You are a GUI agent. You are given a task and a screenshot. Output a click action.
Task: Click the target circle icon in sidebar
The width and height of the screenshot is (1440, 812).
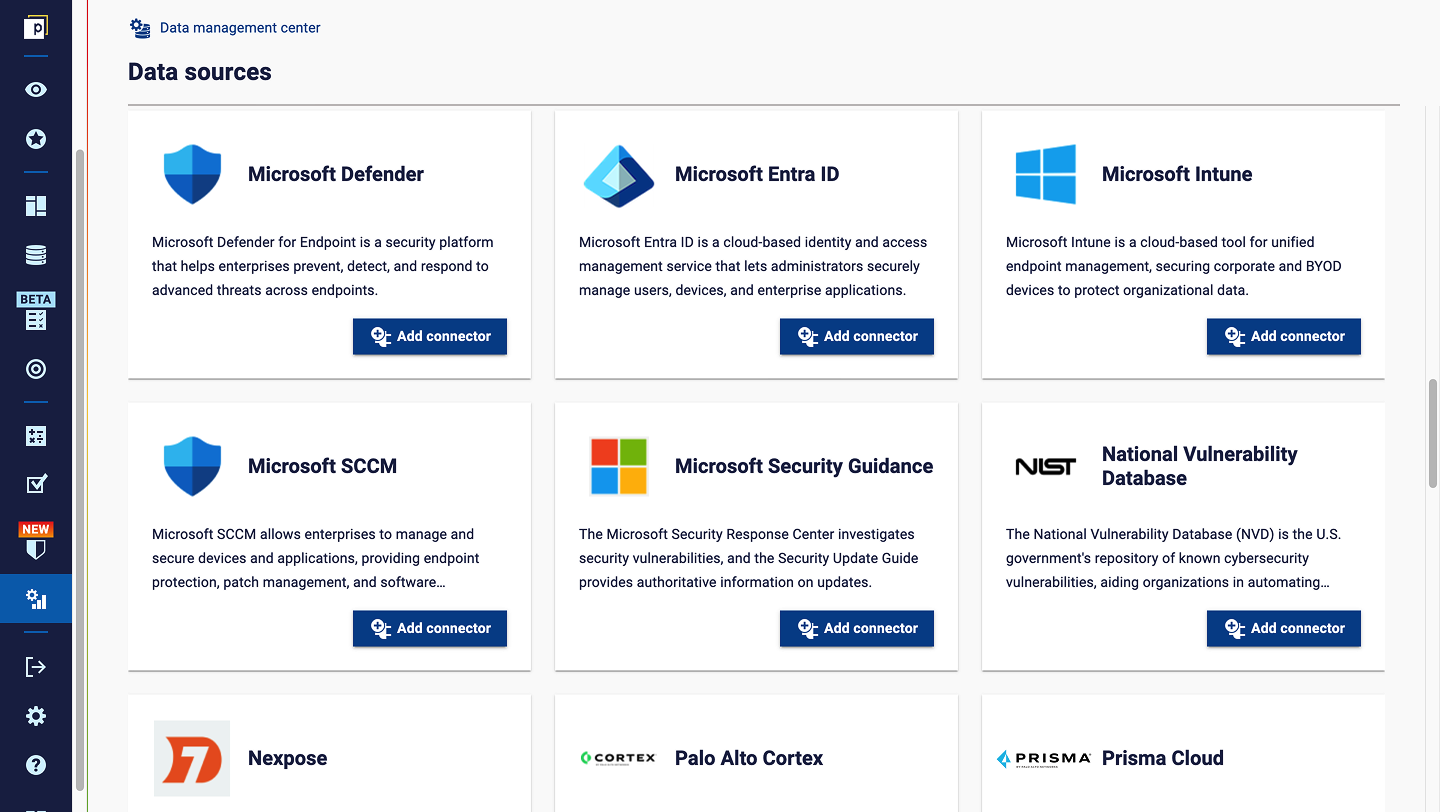click(x=36, y=370)
